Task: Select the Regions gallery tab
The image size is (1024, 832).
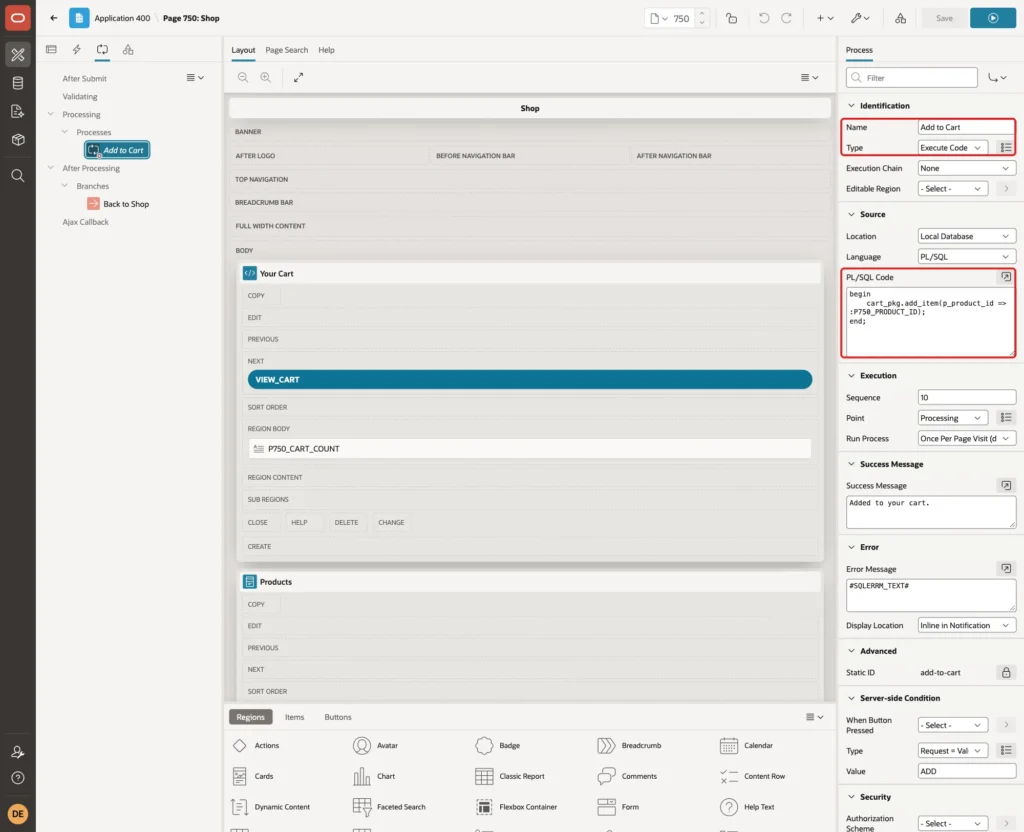Action: pos(250,717)
